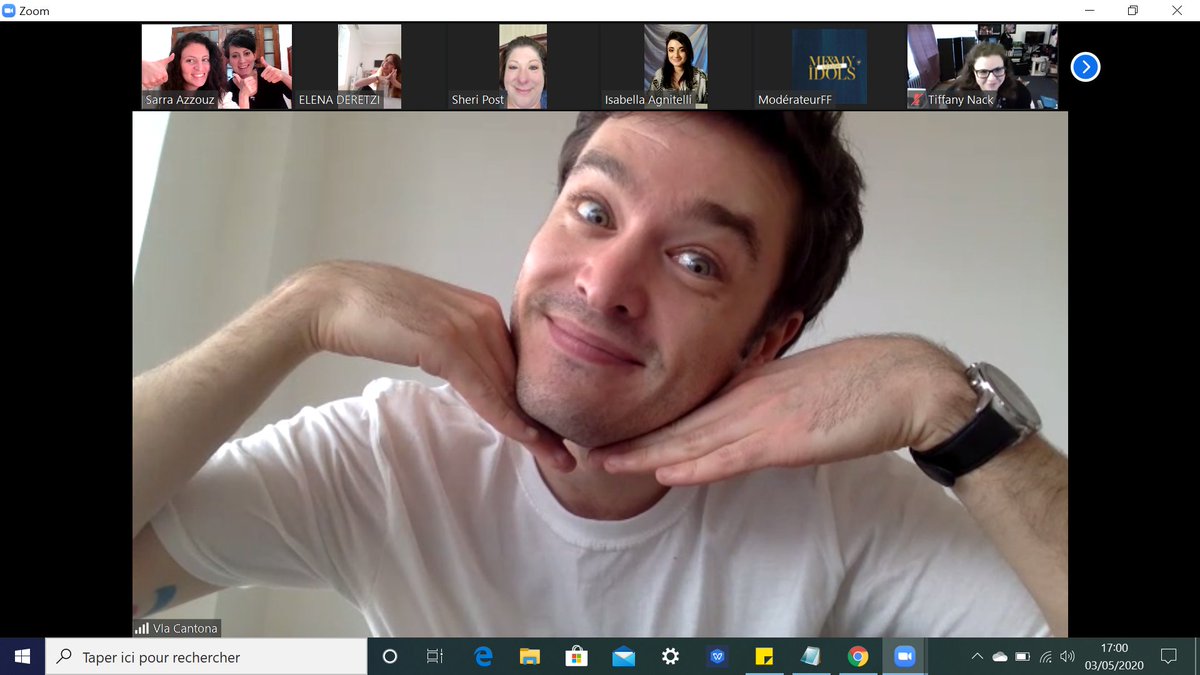Click the Vla Cantona name label
Viewport: 1200px width, 675px height.
[x=185, y=629]
